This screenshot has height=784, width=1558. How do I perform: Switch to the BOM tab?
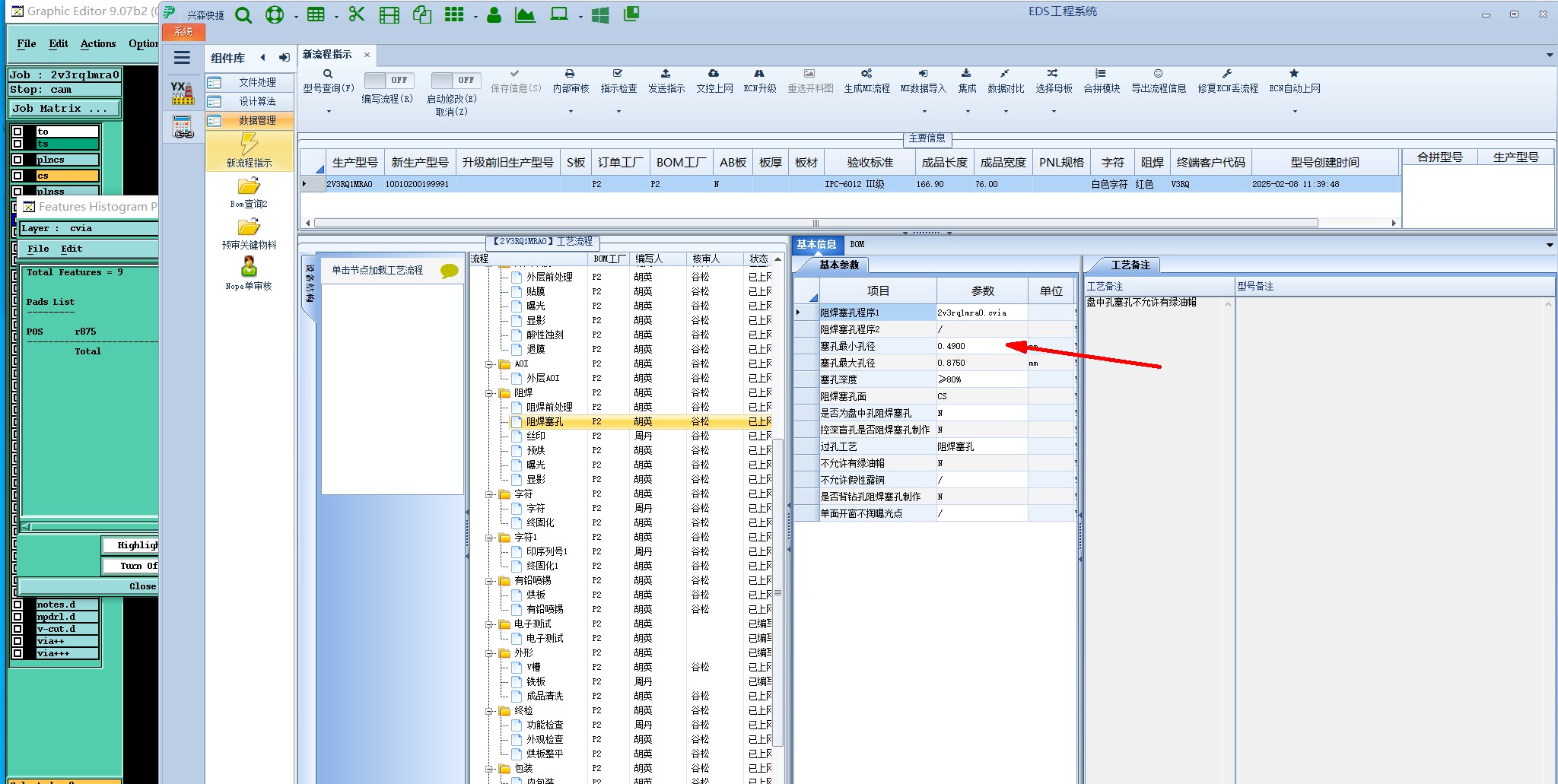point(857,244)
